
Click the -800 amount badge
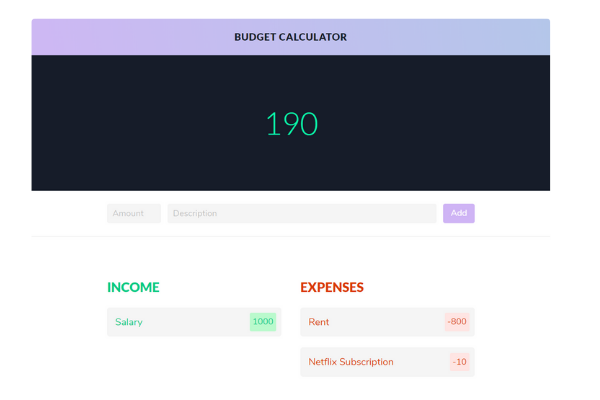[457, 322]
